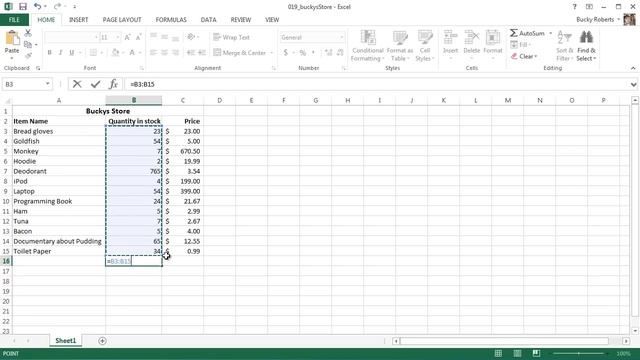This screenshot has width=640, height=360.
Task: Click Delete cells icon
Action: point(471,38)
